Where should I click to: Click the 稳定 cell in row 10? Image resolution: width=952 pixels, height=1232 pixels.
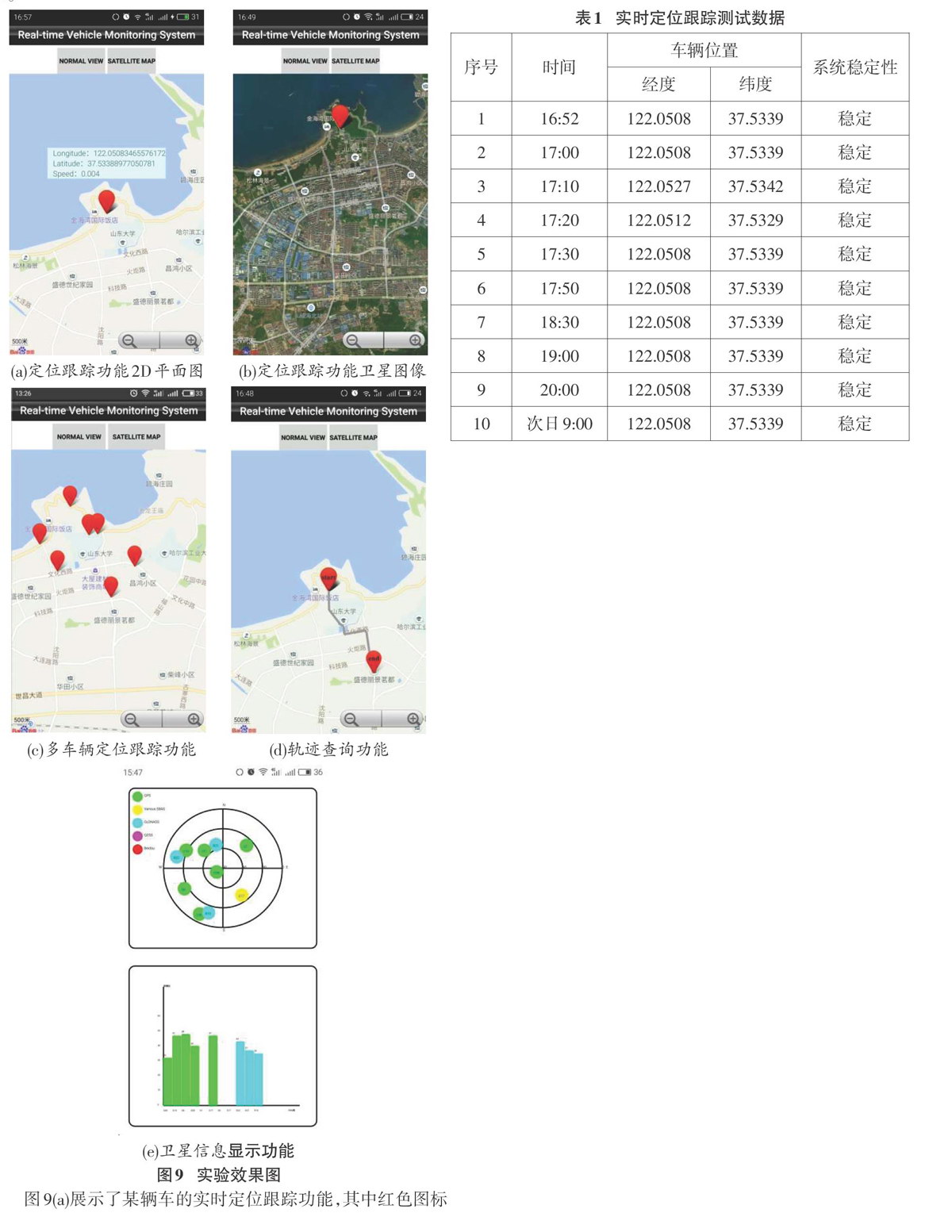pyautogui.click(x=855, y=424)
